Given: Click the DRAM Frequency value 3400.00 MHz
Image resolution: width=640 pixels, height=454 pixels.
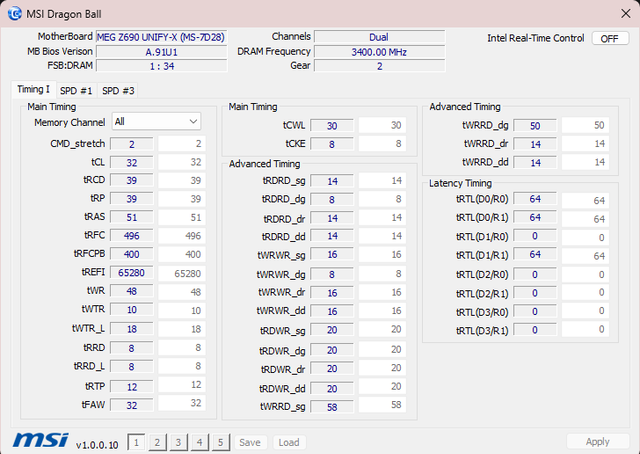Looking at the screenshot, I should coord(379,52).
